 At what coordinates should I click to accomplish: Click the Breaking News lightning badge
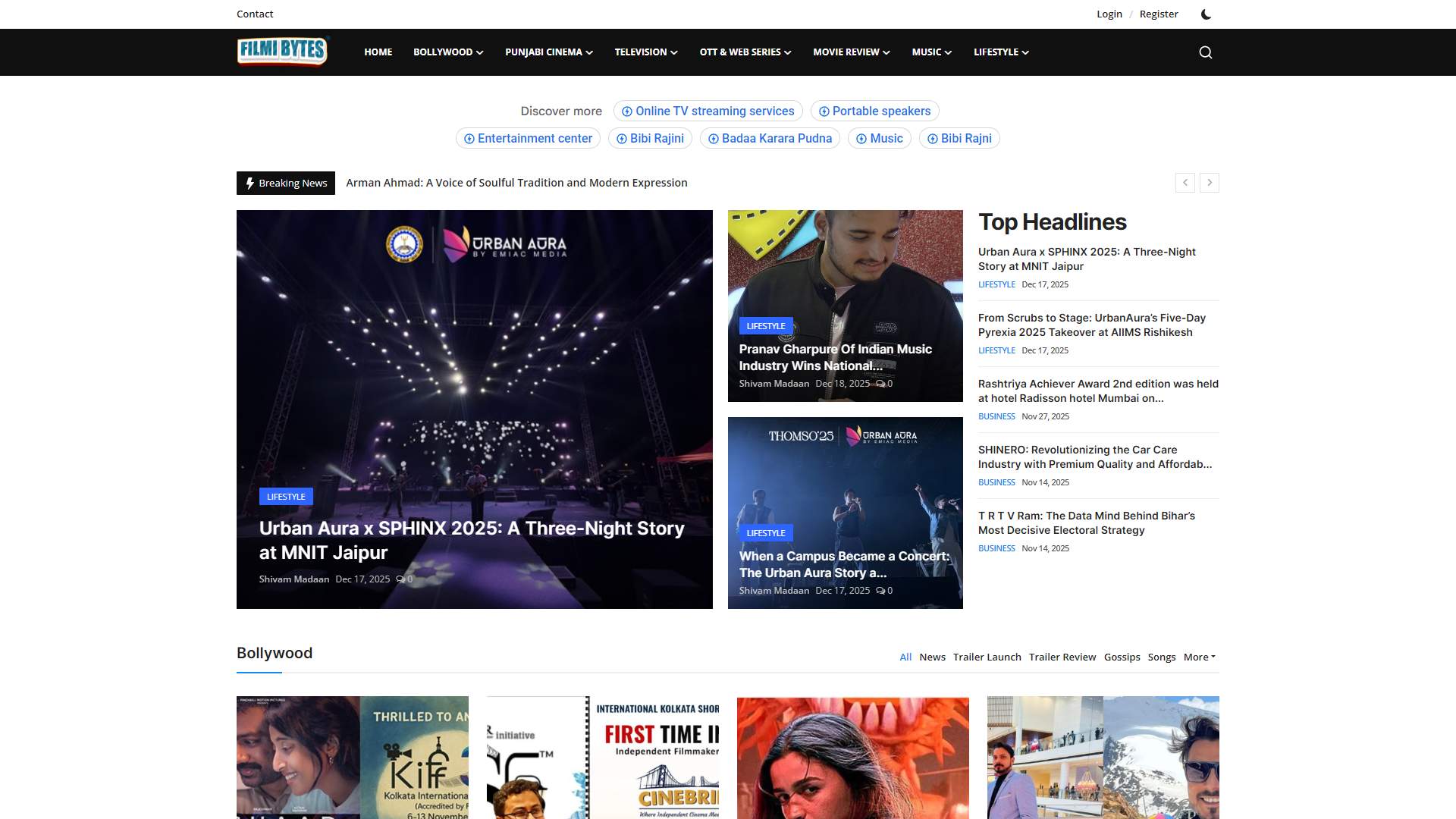286,183
